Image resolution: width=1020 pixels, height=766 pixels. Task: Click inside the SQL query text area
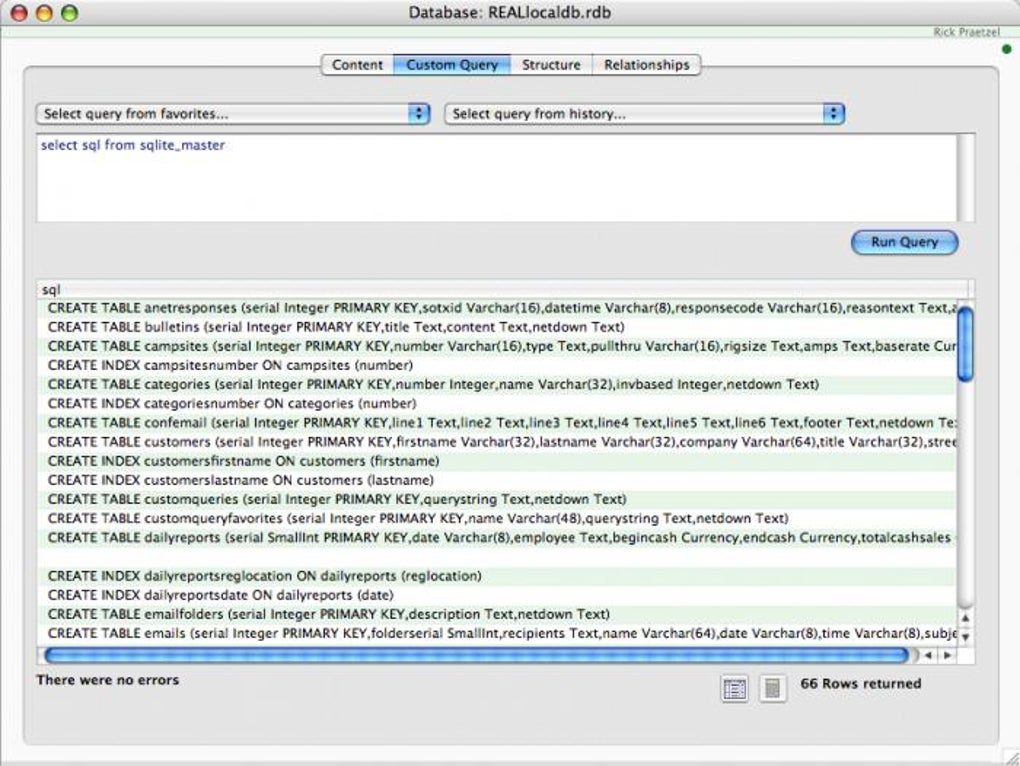pos(497,178)
